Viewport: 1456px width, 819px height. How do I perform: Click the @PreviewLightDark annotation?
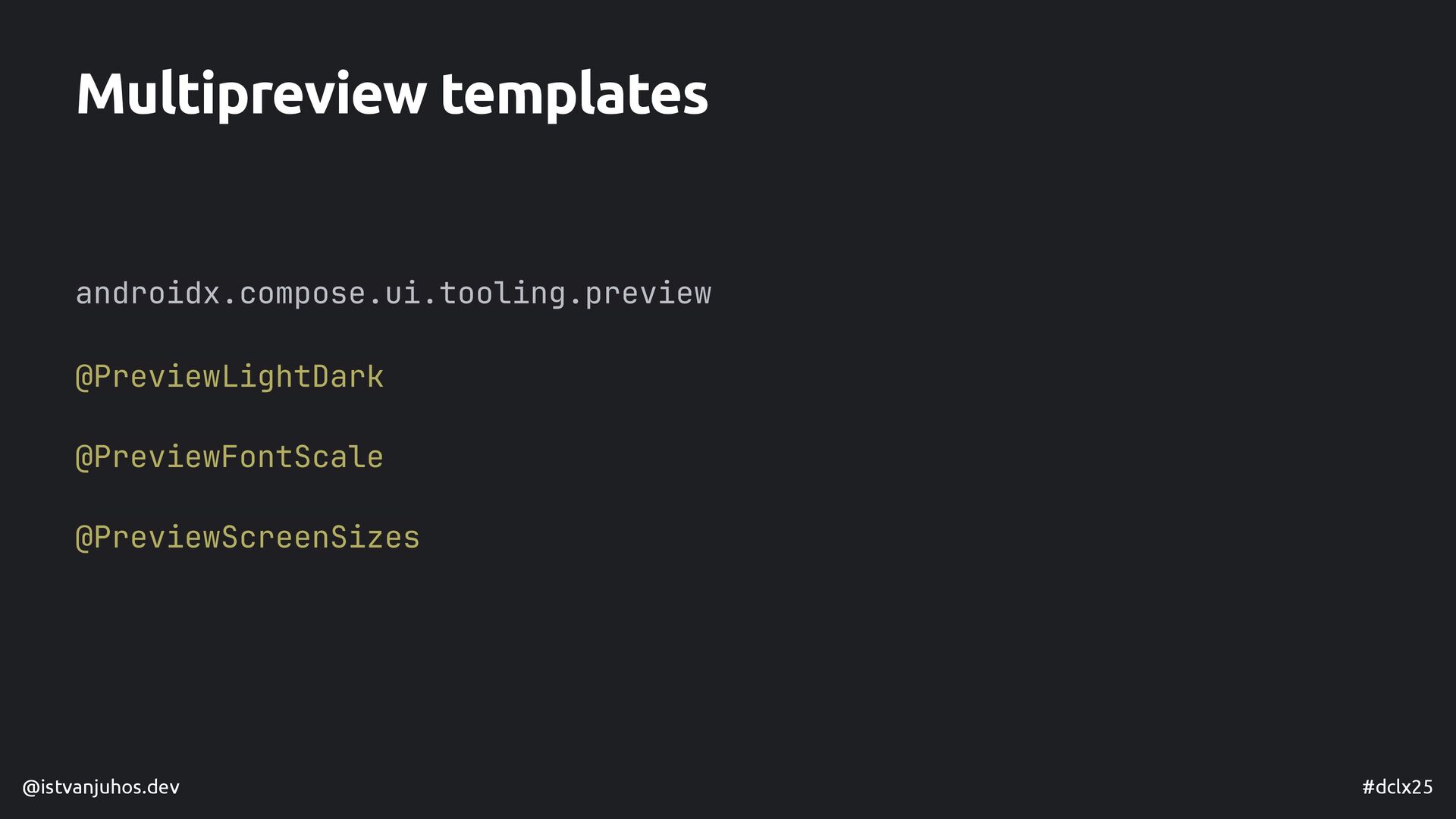(x=230, y=377)
